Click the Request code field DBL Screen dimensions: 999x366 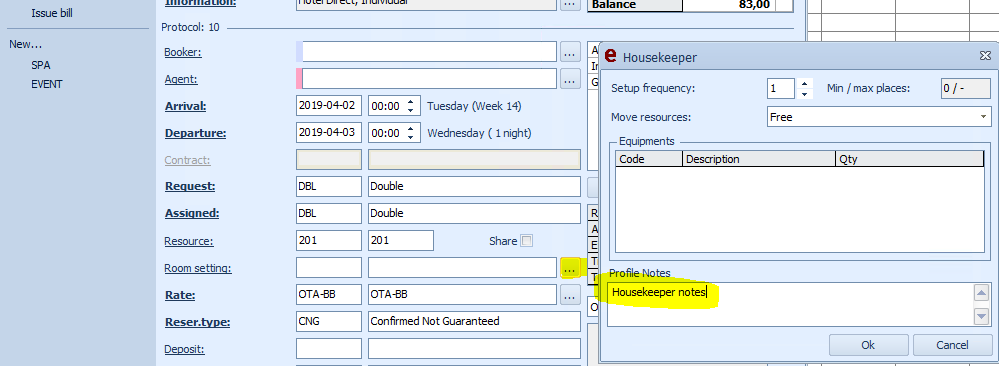[329, 187]
